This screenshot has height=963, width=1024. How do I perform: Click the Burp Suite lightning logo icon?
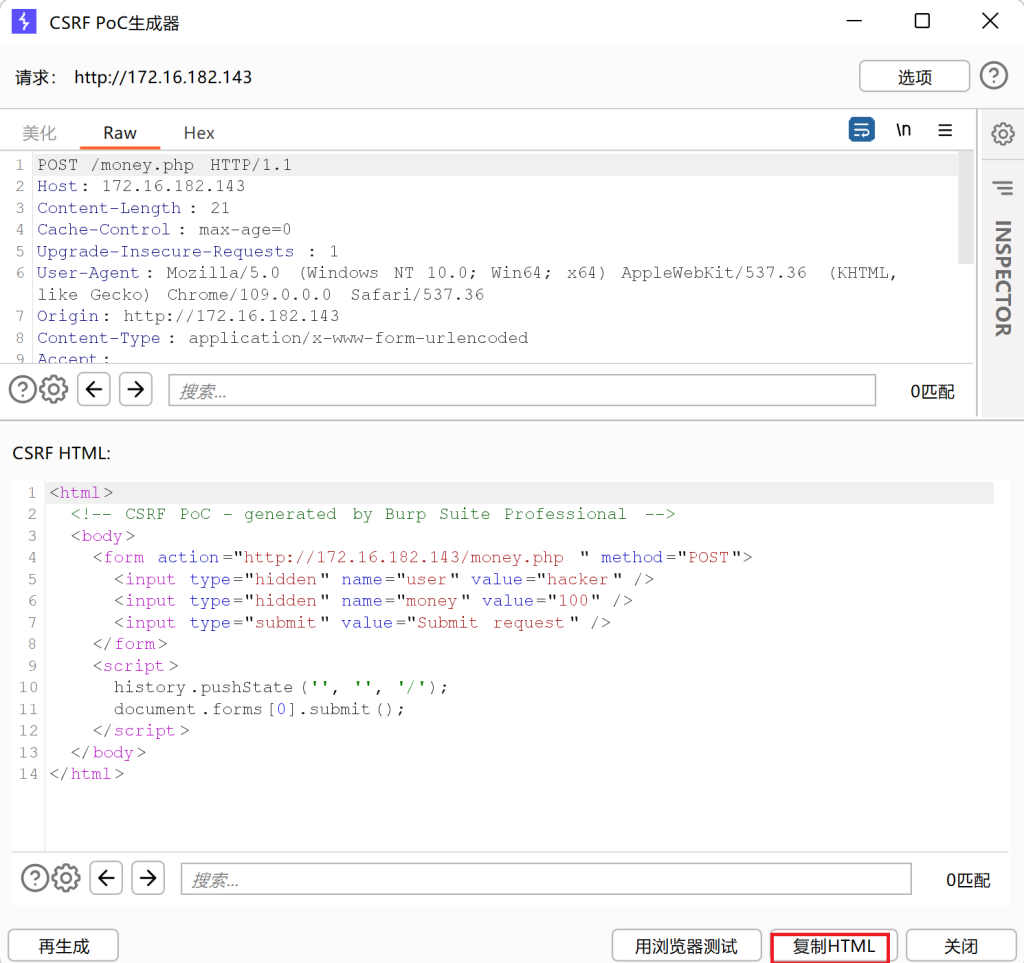pos(24,22)
